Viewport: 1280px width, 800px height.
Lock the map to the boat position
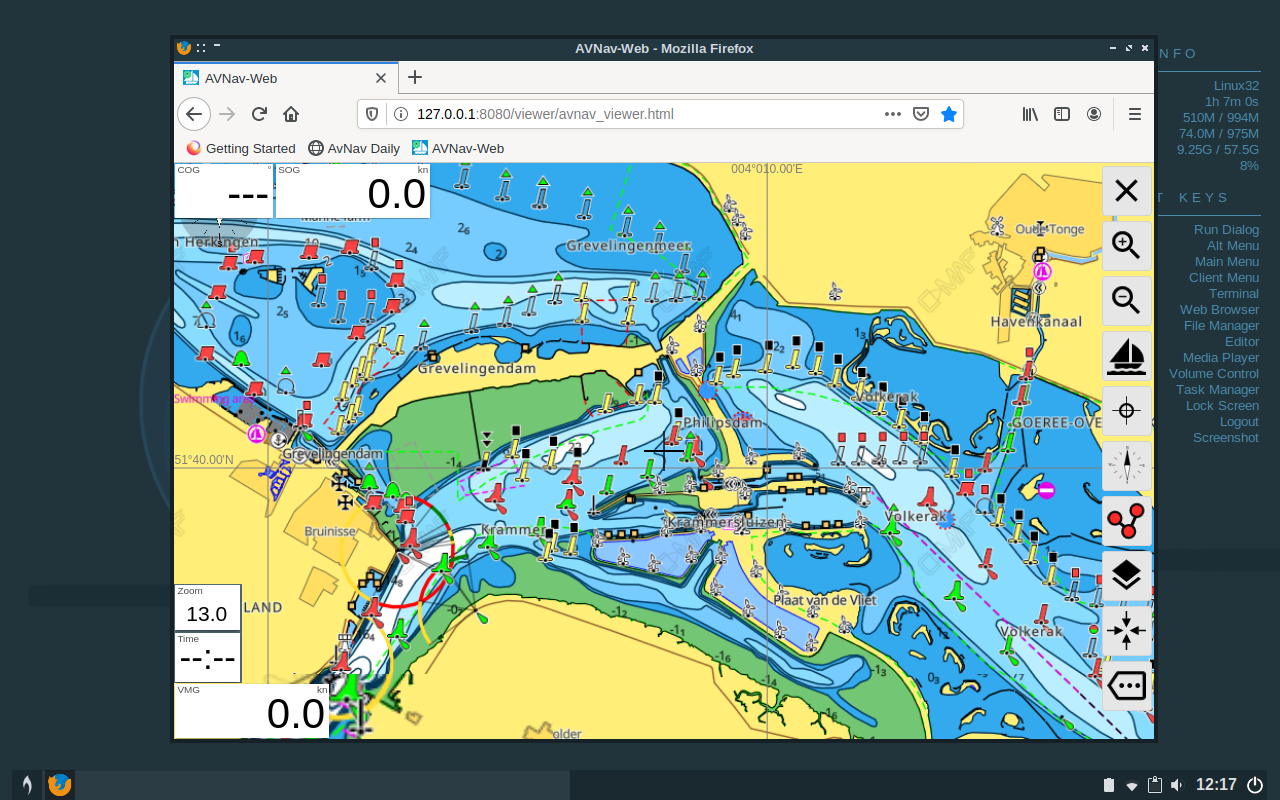point(1126,356)
